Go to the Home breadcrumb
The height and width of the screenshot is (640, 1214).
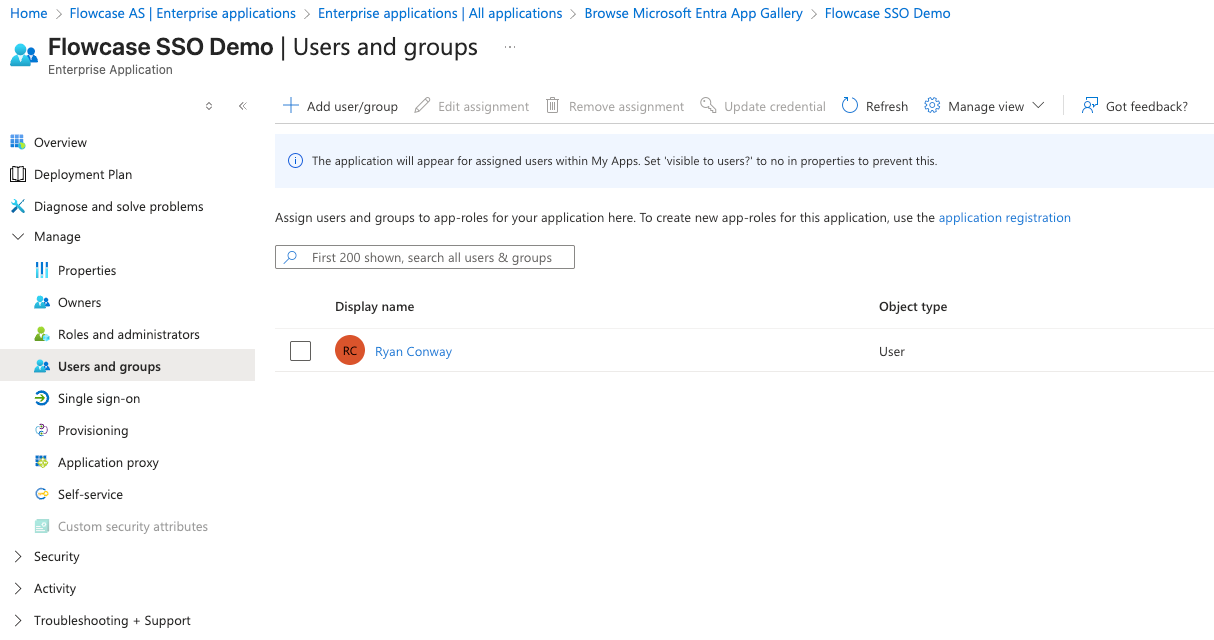pyautogui.click(x=29, y=13)
